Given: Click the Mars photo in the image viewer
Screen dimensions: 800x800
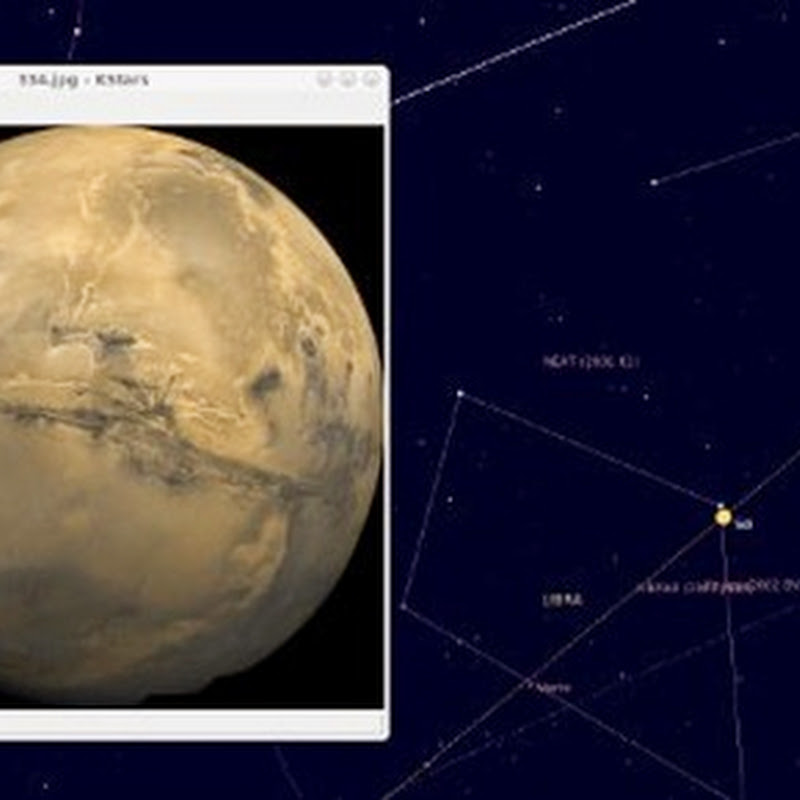Looking at the screenshot, I should coord(191,416).
